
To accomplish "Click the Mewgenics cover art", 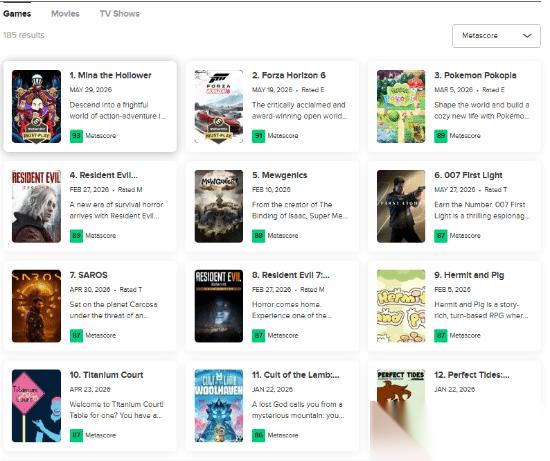I will (219, 206).
